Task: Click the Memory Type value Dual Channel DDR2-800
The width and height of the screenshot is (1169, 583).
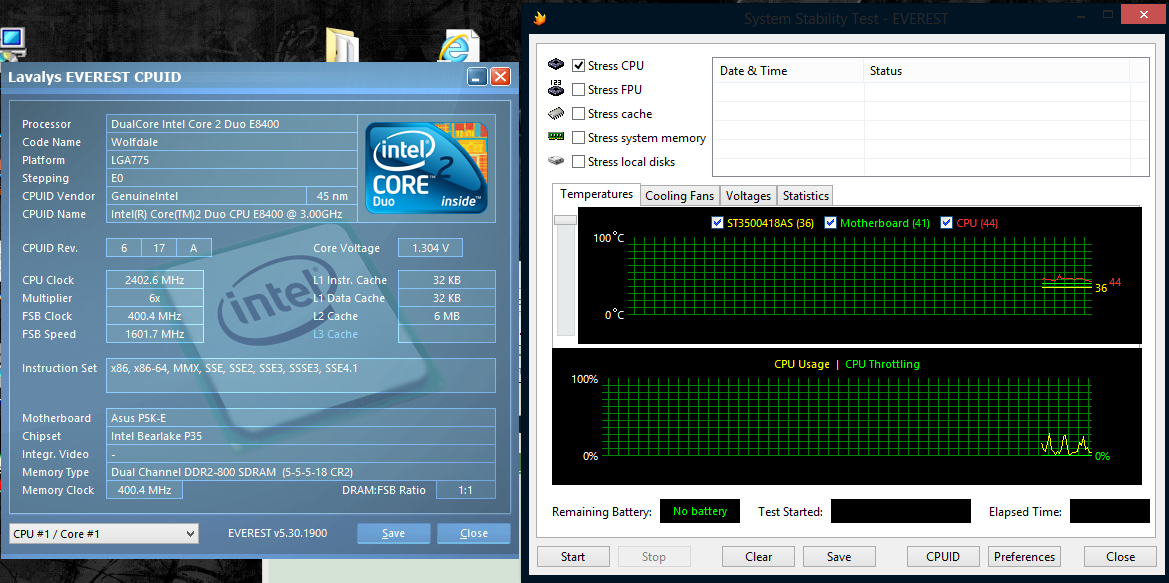Action: click(x=300, y=472)
